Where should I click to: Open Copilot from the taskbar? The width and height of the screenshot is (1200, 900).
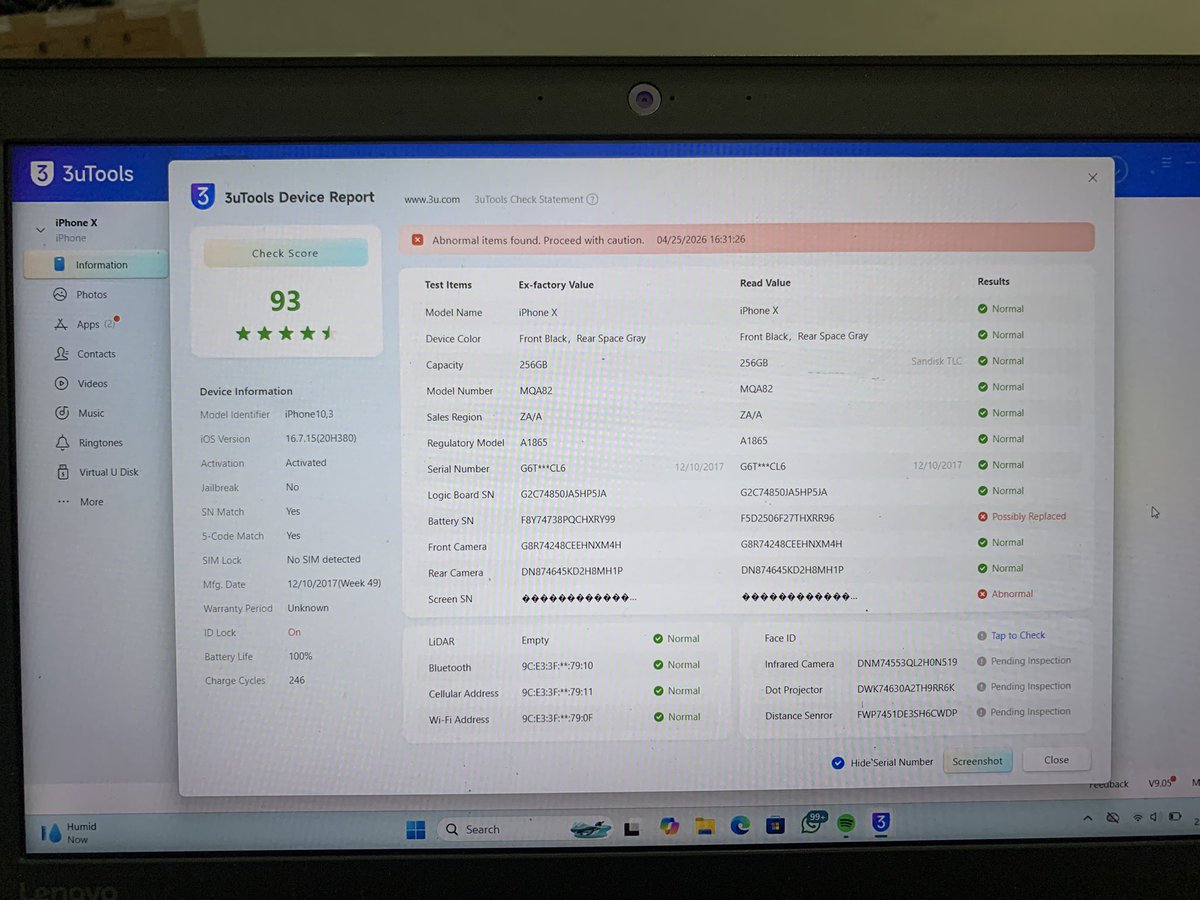point(669,827)
